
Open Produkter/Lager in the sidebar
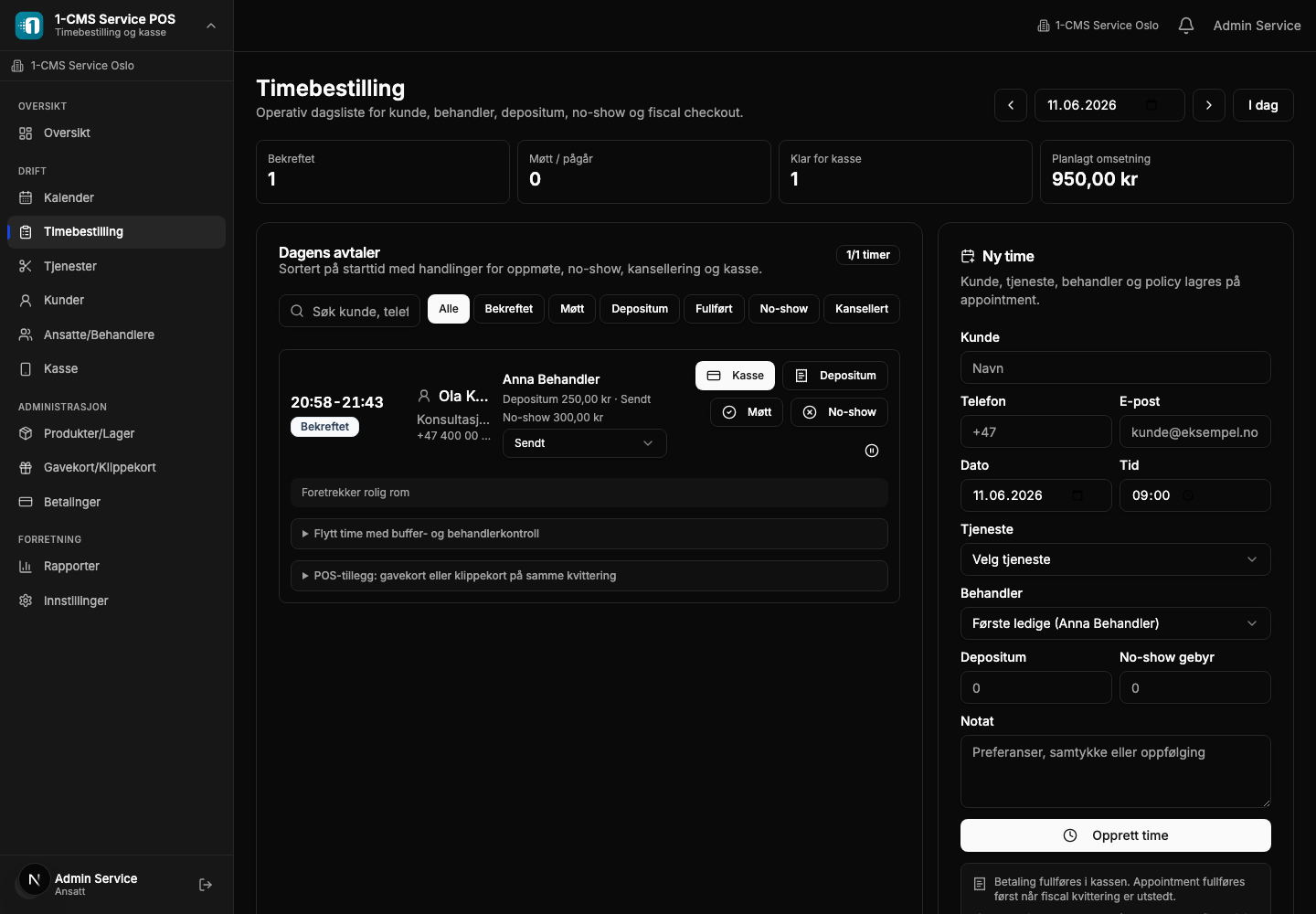click(x=116, y=434)
